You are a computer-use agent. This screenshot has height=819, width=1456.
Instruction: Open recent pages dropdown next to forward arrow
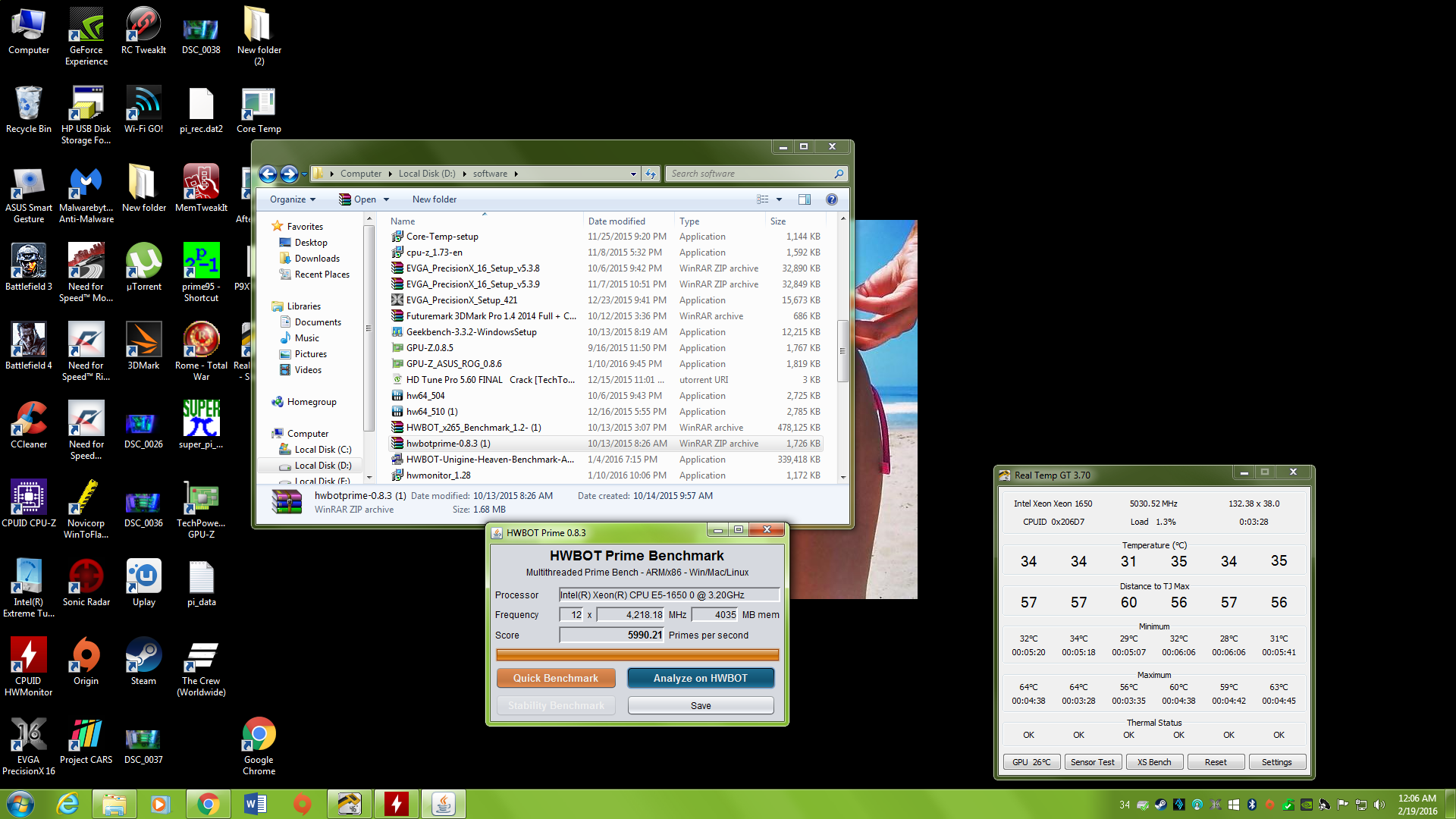pyautogui.click(x=305, y=174)
